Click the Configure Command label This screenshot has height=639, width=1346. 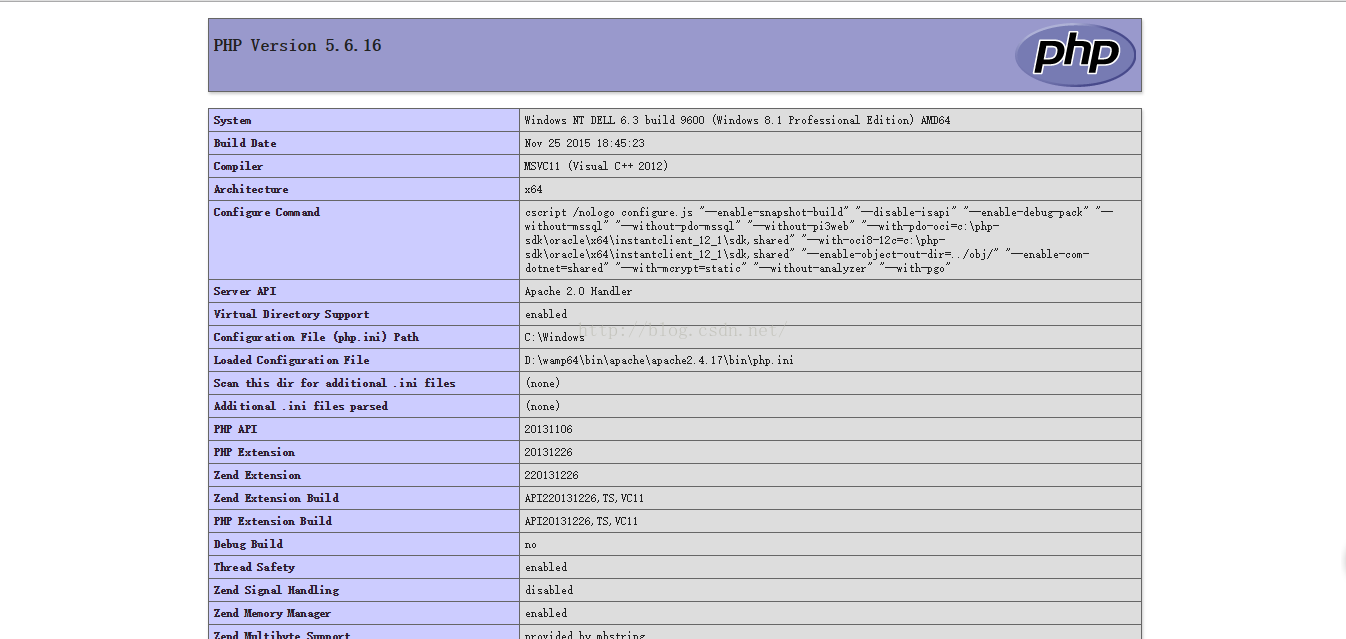(267, 212)
